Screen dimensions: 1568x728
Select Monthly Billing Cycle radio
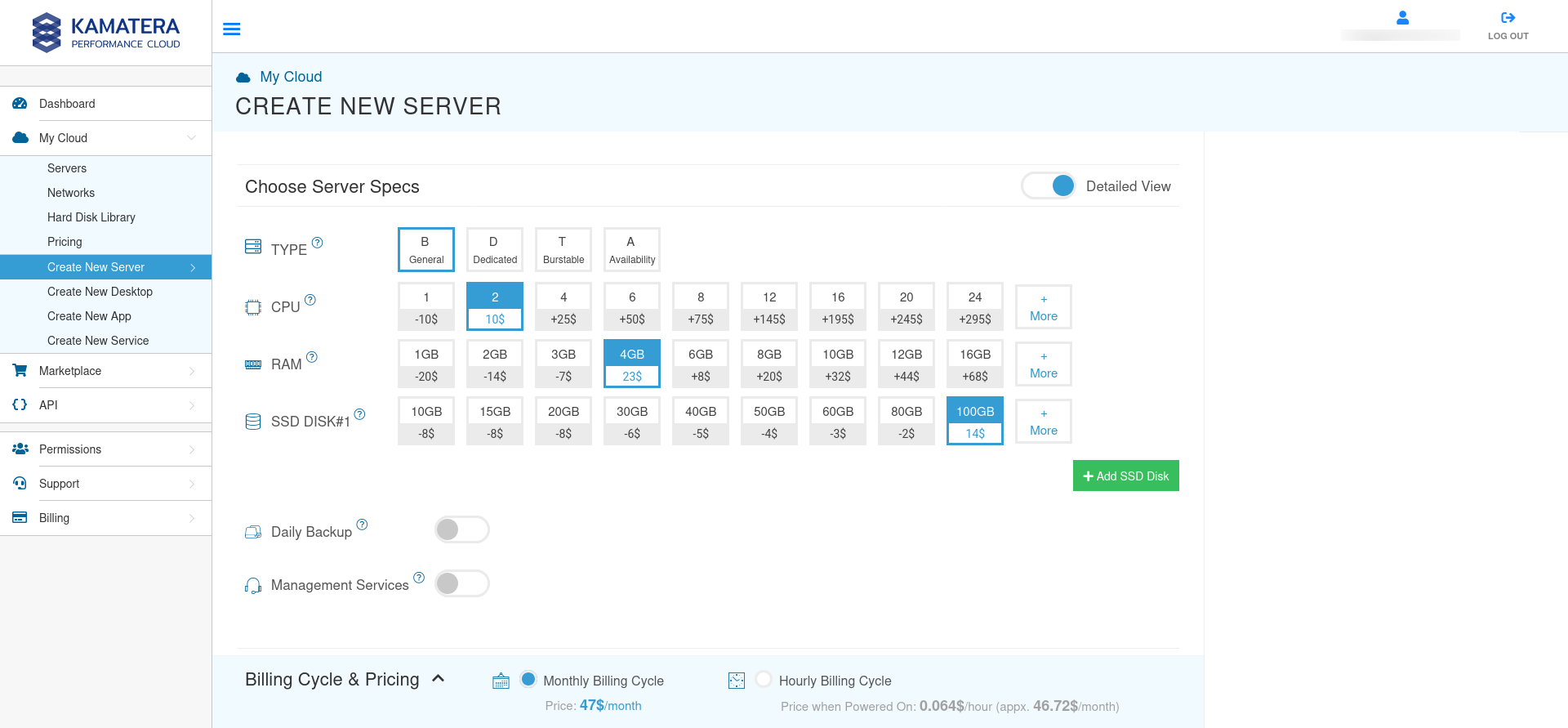(x=528, y=679)
